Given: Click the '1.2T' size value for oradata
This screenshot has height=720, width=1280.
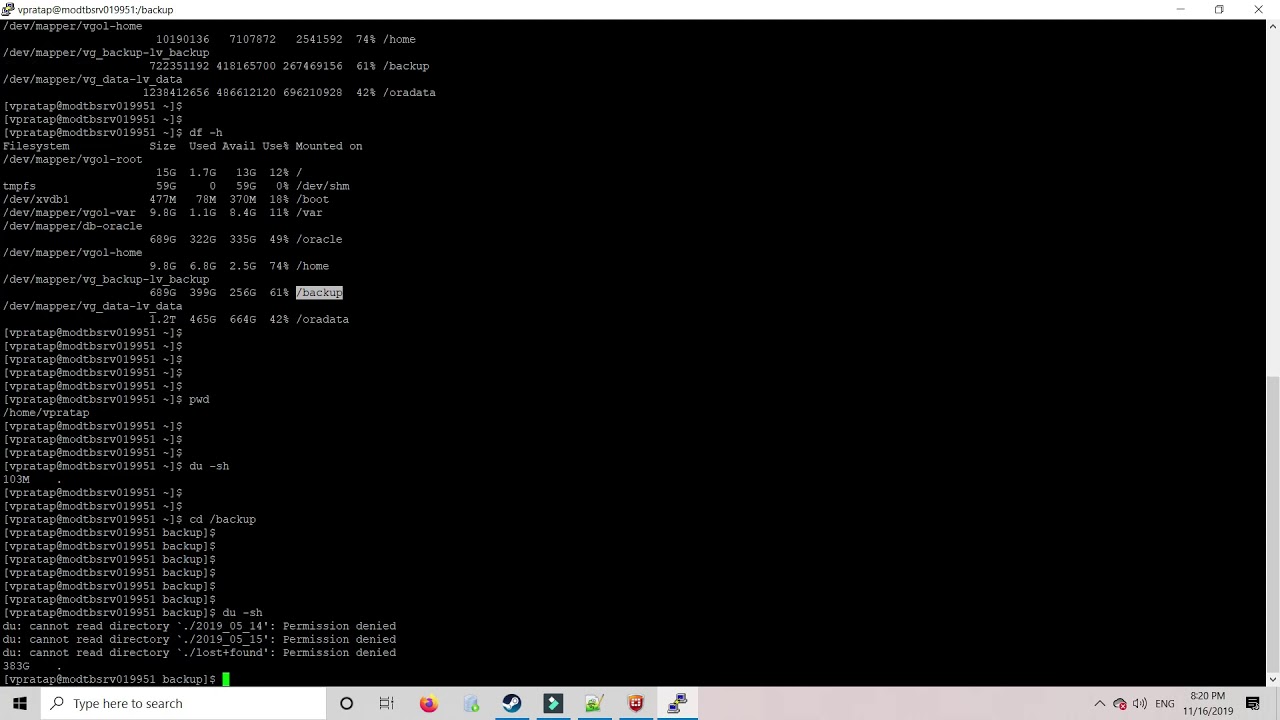Looking at the screenshot, I should (163, 319).
